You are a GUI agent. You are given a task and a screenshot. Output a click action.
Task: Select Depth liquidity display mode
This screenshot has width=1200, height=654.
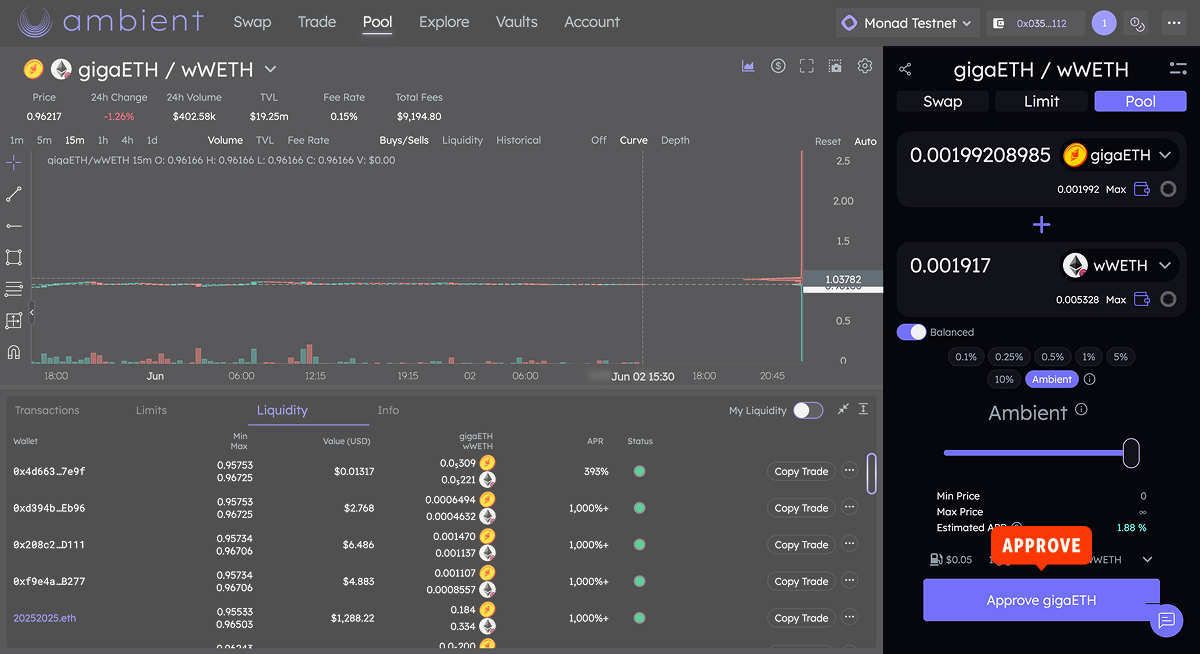click(675, 140)
